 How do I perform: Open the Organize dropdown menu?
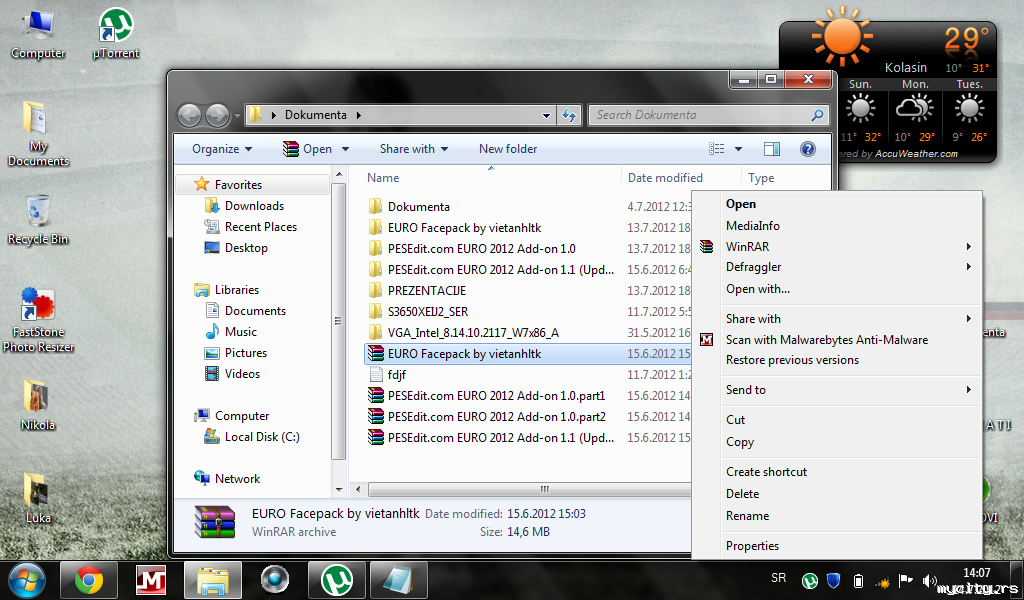[221, 149]
